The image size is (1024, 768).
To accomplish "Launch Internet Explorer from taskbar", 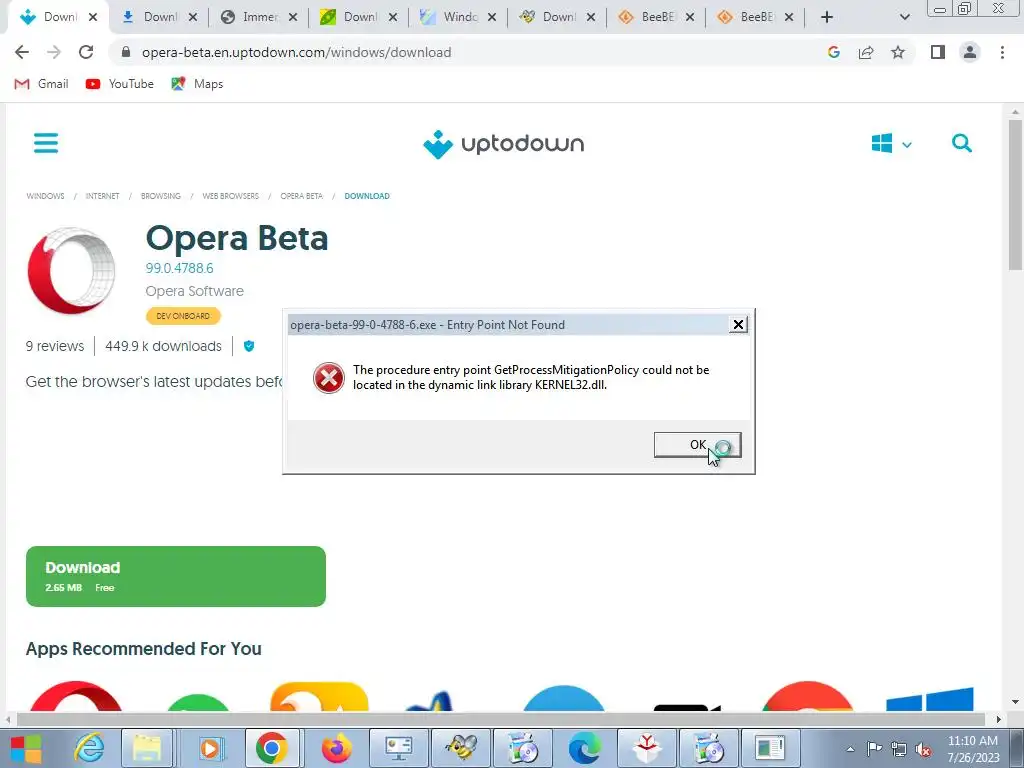I will pyautogui.click(x=88, y=748).
